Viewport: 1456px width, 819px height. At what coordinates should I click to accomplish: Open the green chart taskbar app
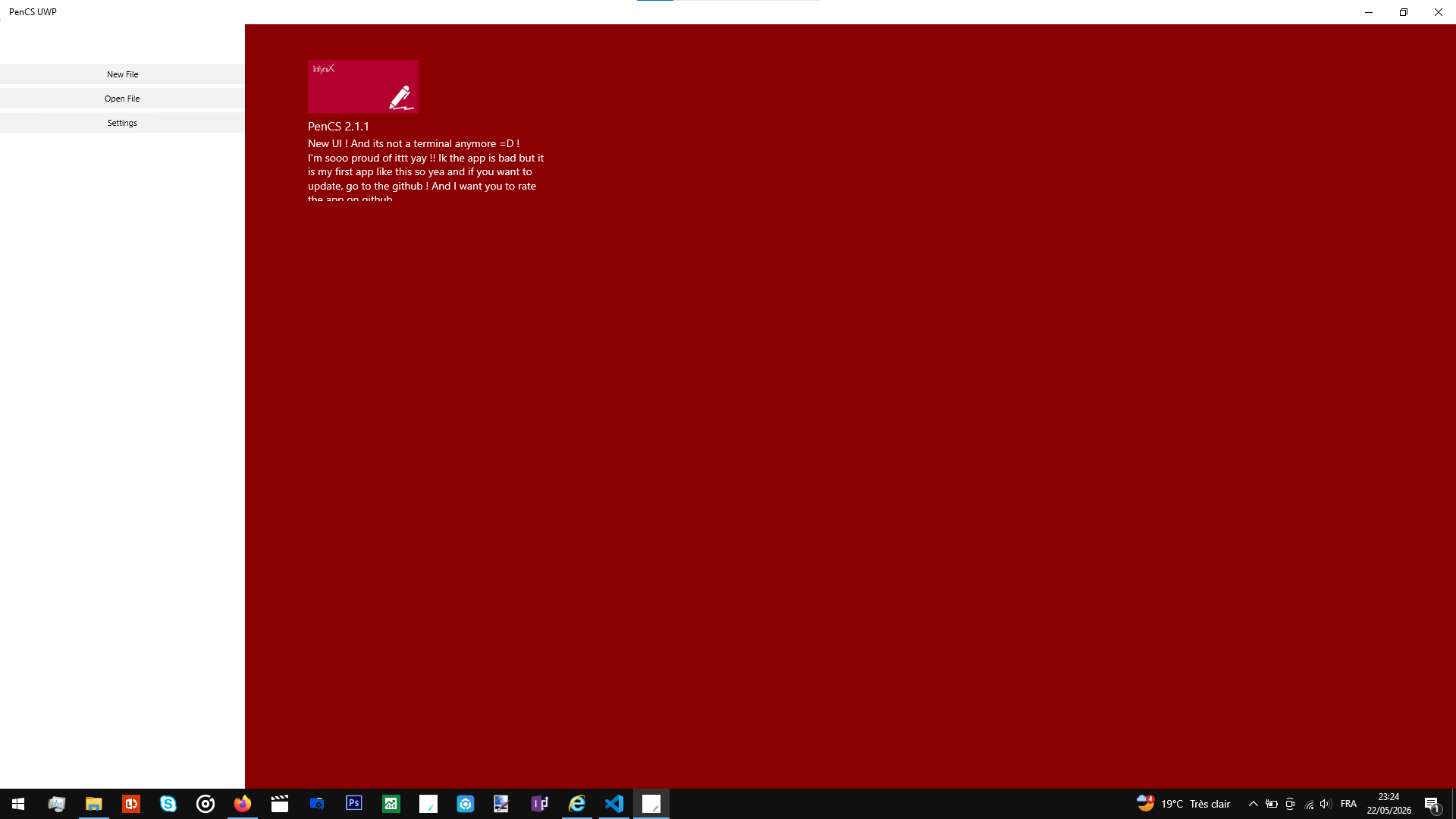tap(391, 804)
